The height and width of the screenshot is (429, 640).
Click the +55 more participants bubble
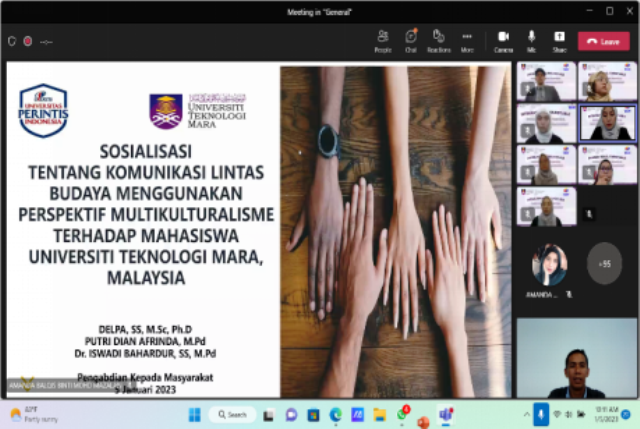click(604, 264)
